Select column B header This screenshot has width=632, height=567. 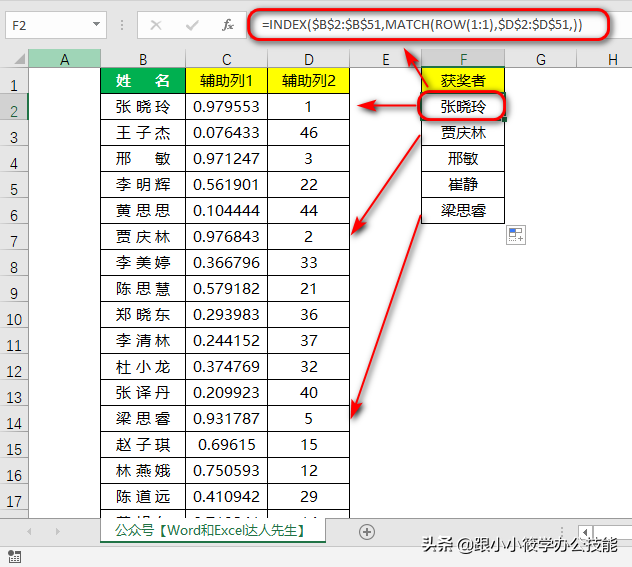[143, 59]
